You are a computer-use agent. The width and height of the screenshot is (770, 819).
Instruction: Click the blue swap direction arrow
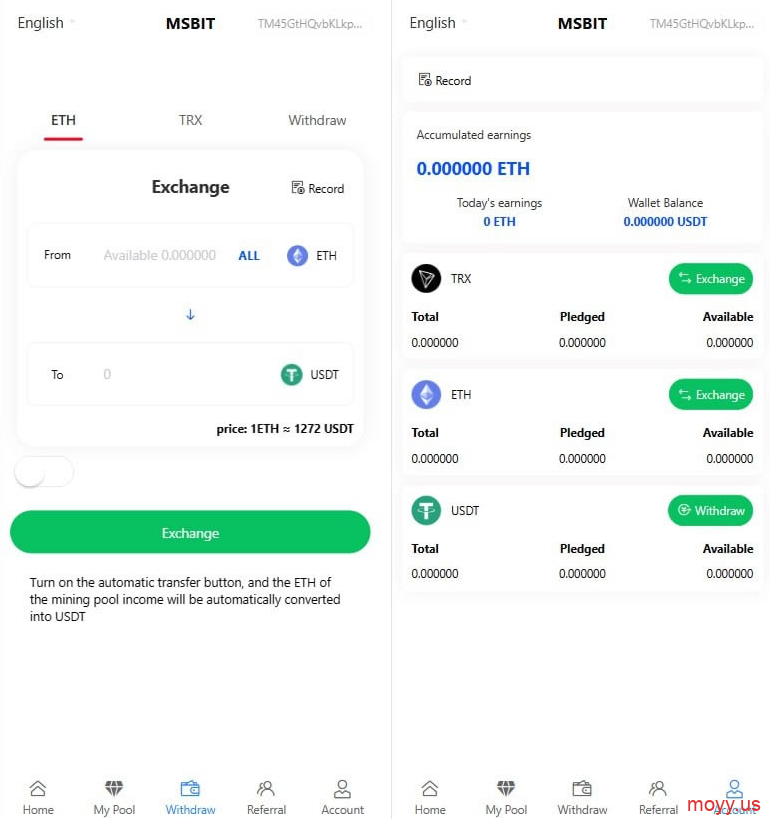190,314
